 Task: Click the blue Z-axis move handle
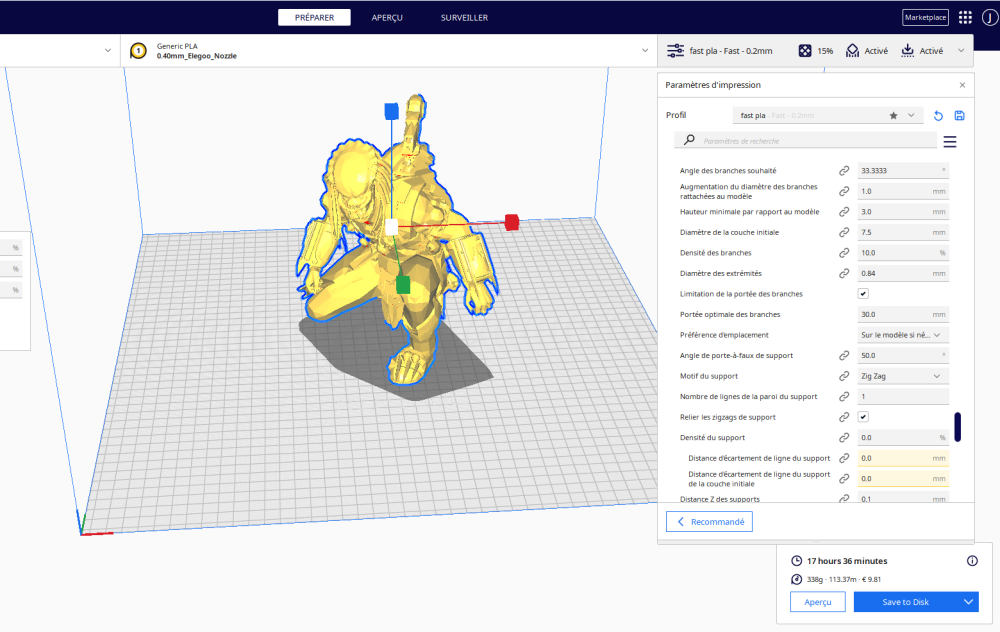pyautogui.click(x=392, y=112)
